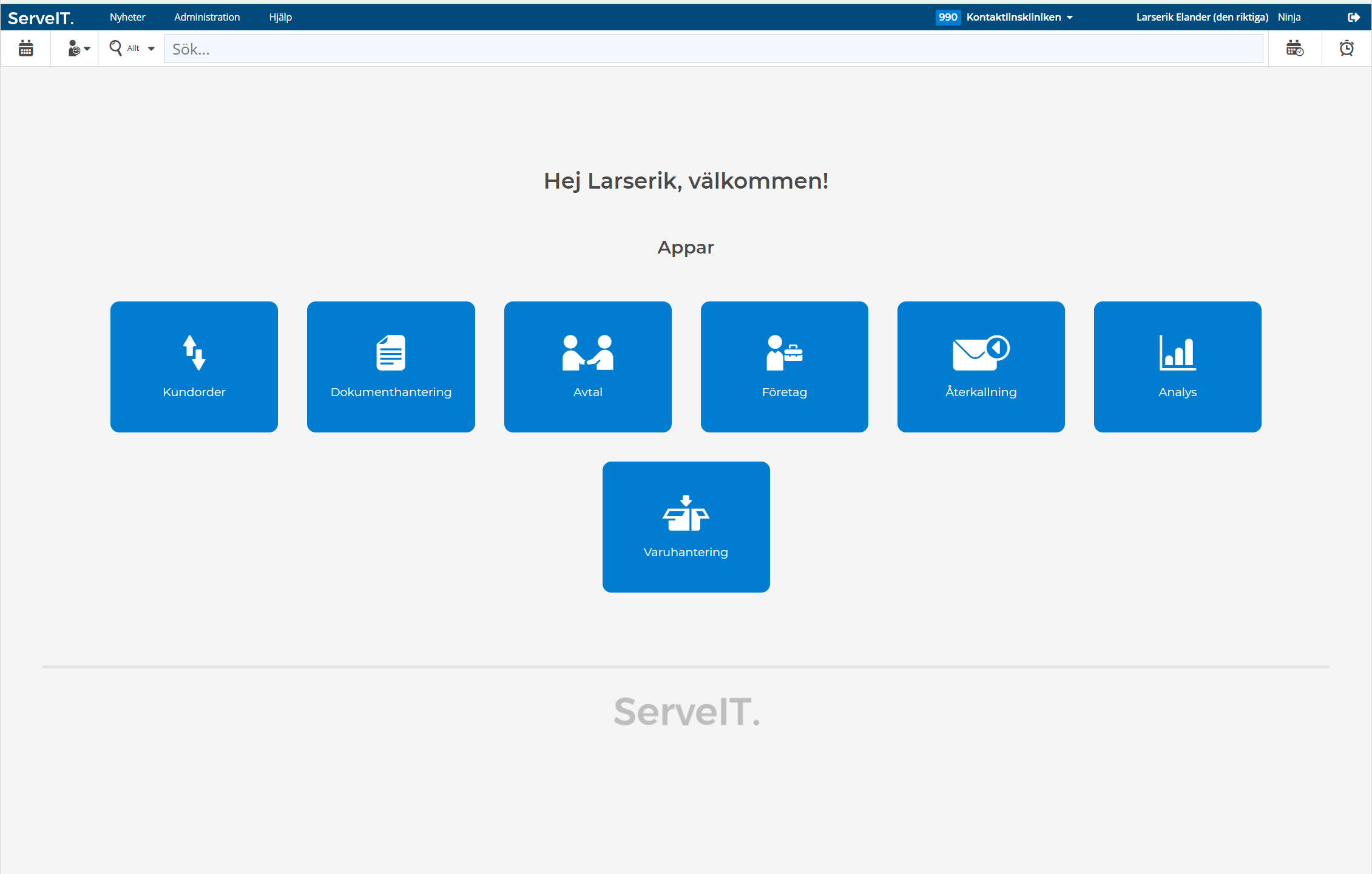The height and width of the screenshot is (874, 1372).
Task: Open the calendar icon in toolbar
Action: pos(25,49)
